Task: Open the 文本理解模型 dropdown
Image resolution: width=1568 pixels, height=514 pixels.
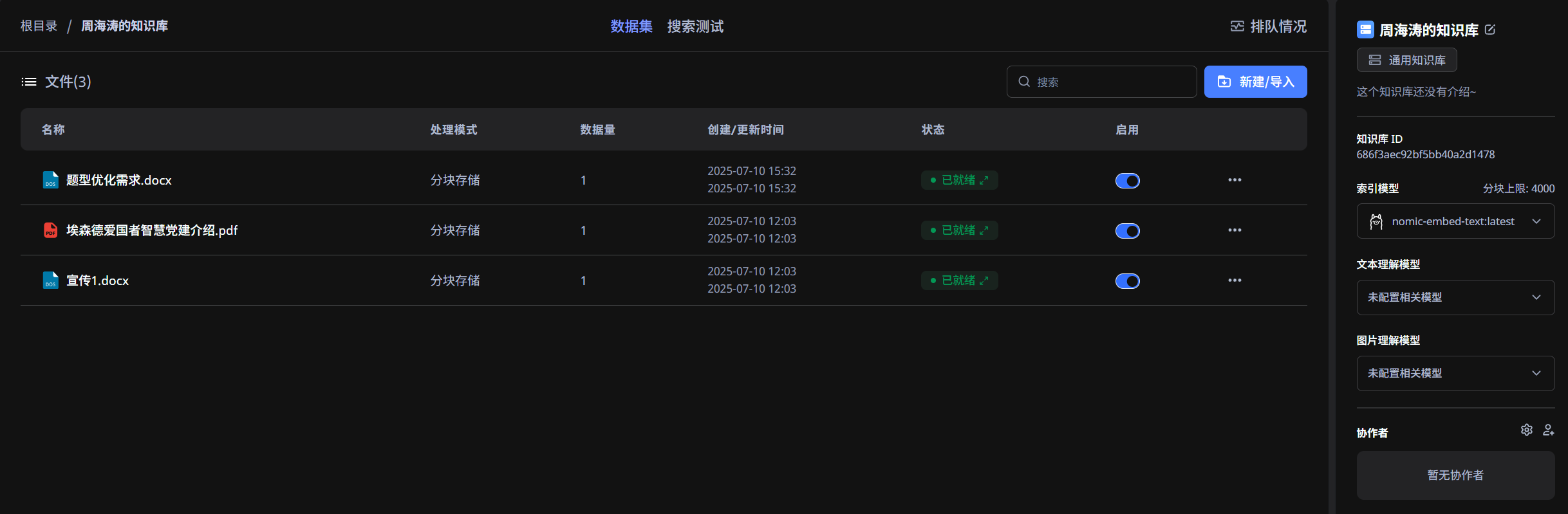Action: click(1455, 297)
